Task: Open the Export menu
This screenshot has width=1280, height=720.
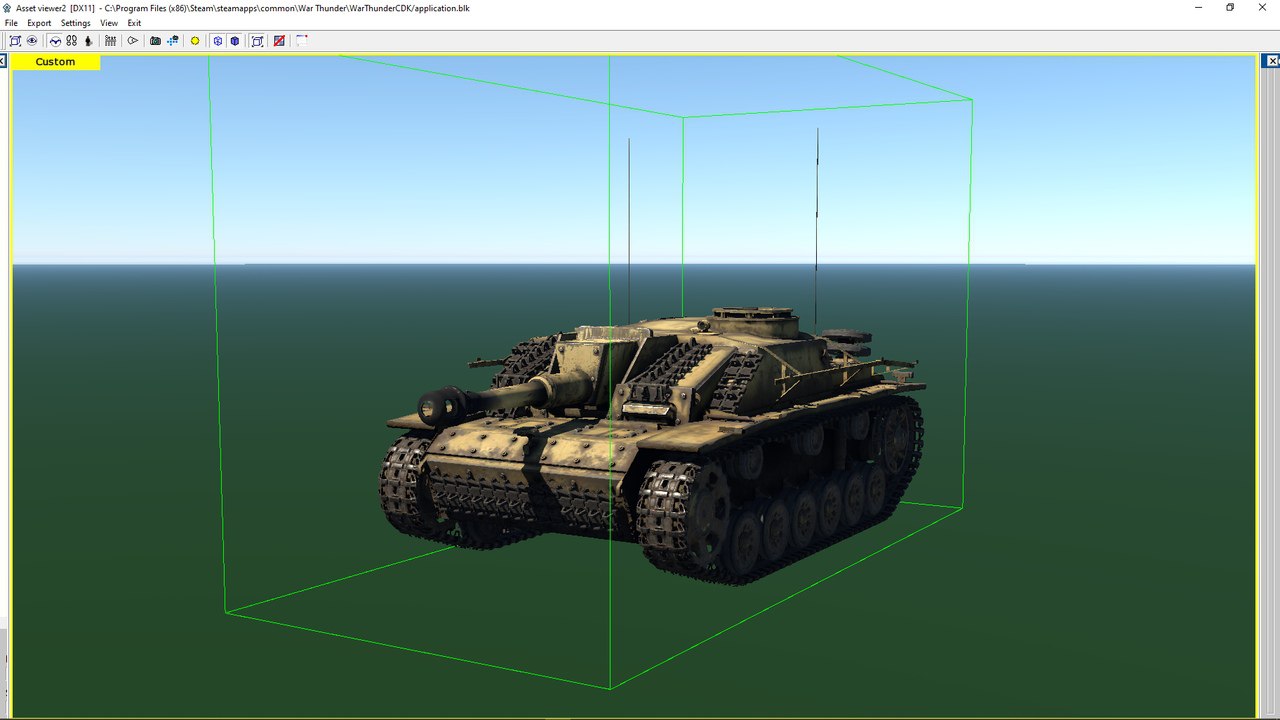Action: coord(39,23)
